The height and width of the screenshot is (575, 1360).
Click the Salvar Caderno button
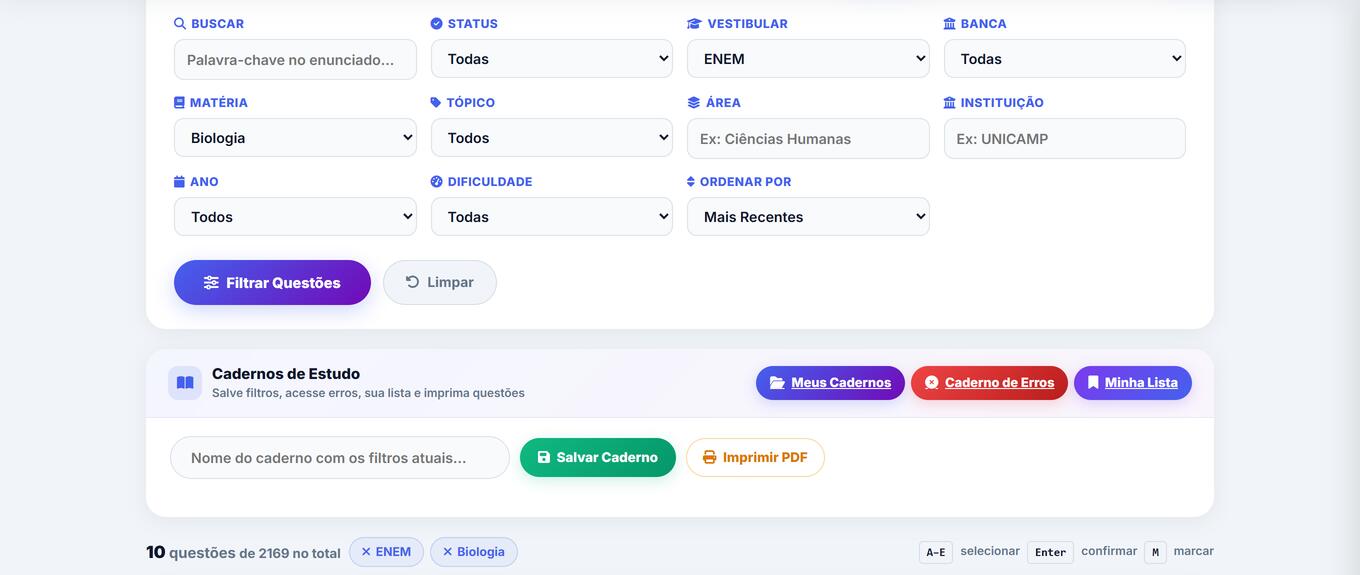coord(598,457)
